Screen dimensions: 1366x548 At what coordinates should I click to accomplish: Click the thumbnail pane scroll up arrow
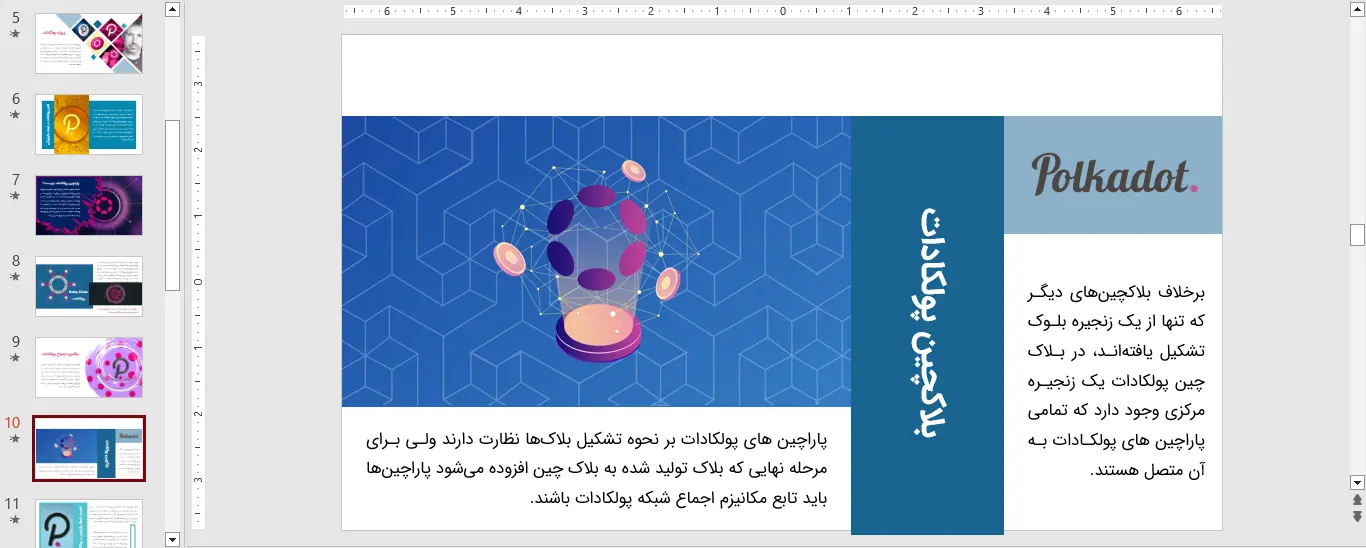[172, 9]
